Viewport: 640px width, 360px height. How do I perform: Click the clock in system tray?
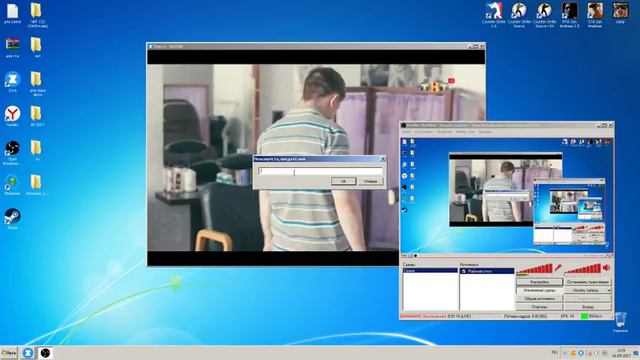(x=622, y=353)
